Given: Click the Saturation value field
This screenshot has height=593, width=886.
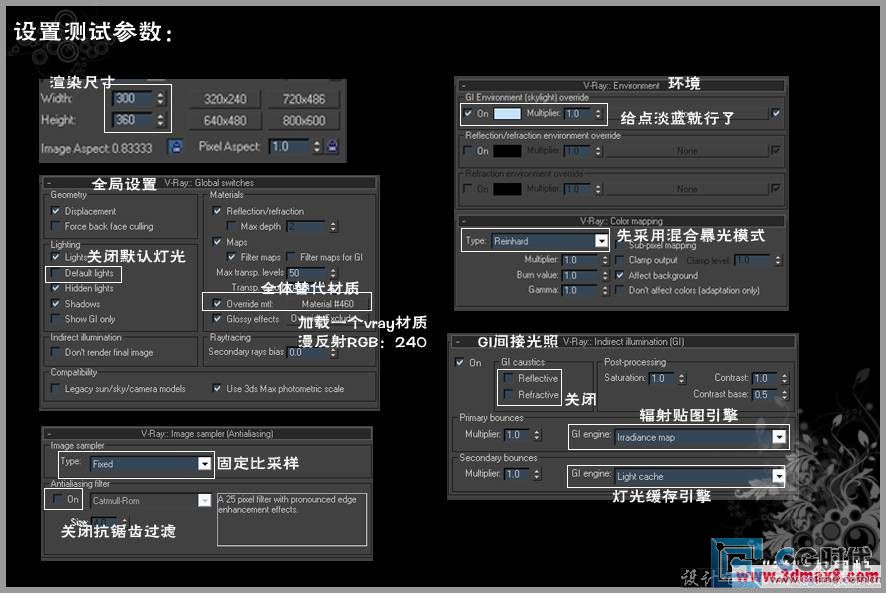Looking at the screenshot, I should point(662,378).
